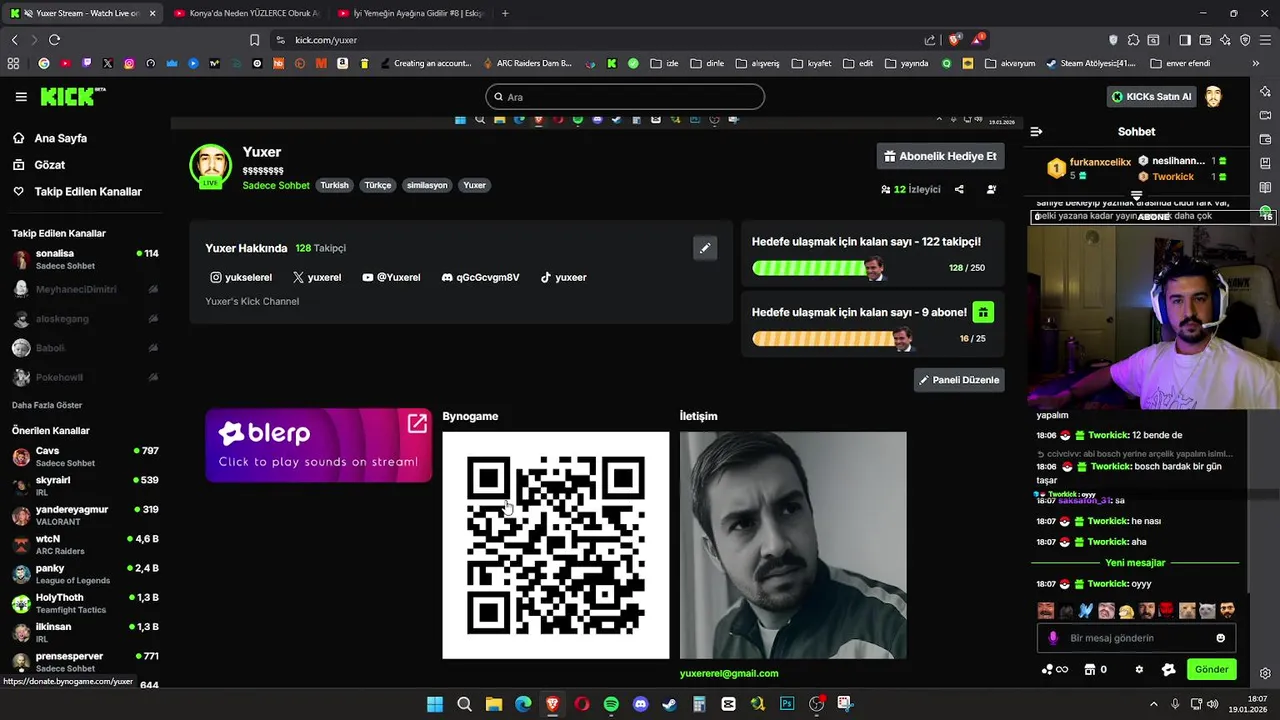This screenshot has width=1280, height=720.
Task: Click the İletişim photo panel
Action: click(x=793, y=545)
